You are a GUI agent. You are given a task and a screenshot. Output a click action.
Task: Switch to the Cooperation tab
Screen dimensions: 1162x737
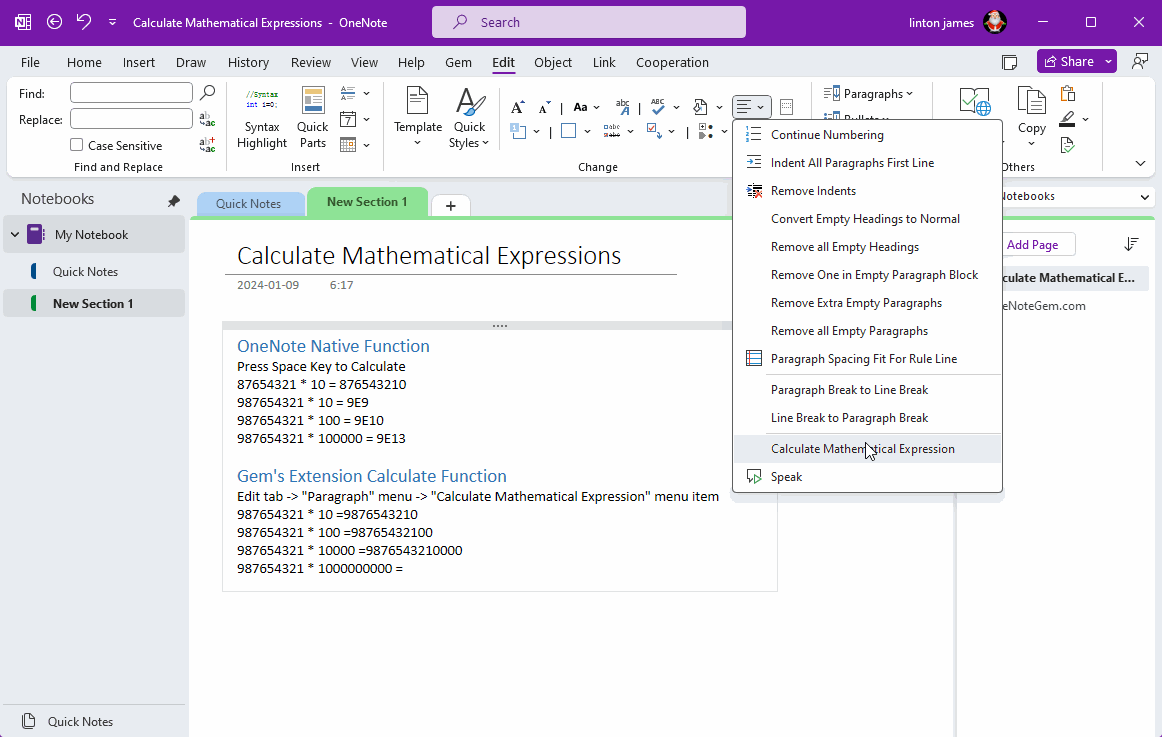coord(672,62)
